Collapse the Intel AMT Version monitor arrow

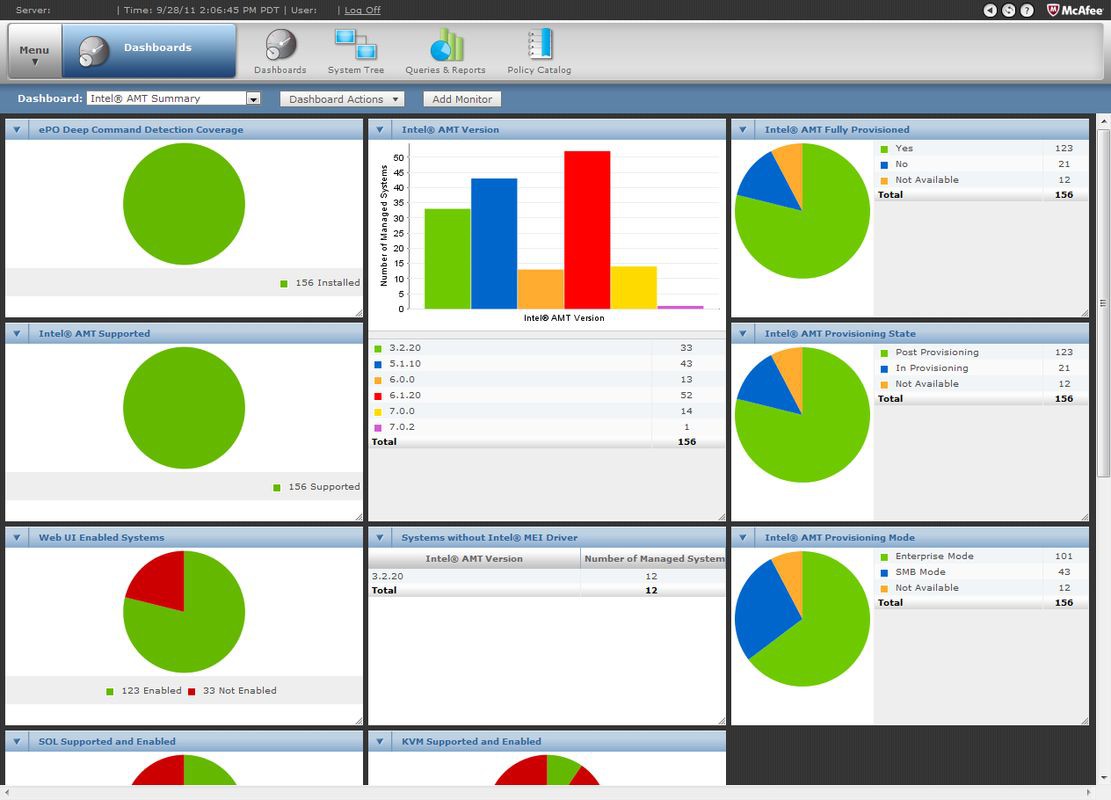point(380,130)
